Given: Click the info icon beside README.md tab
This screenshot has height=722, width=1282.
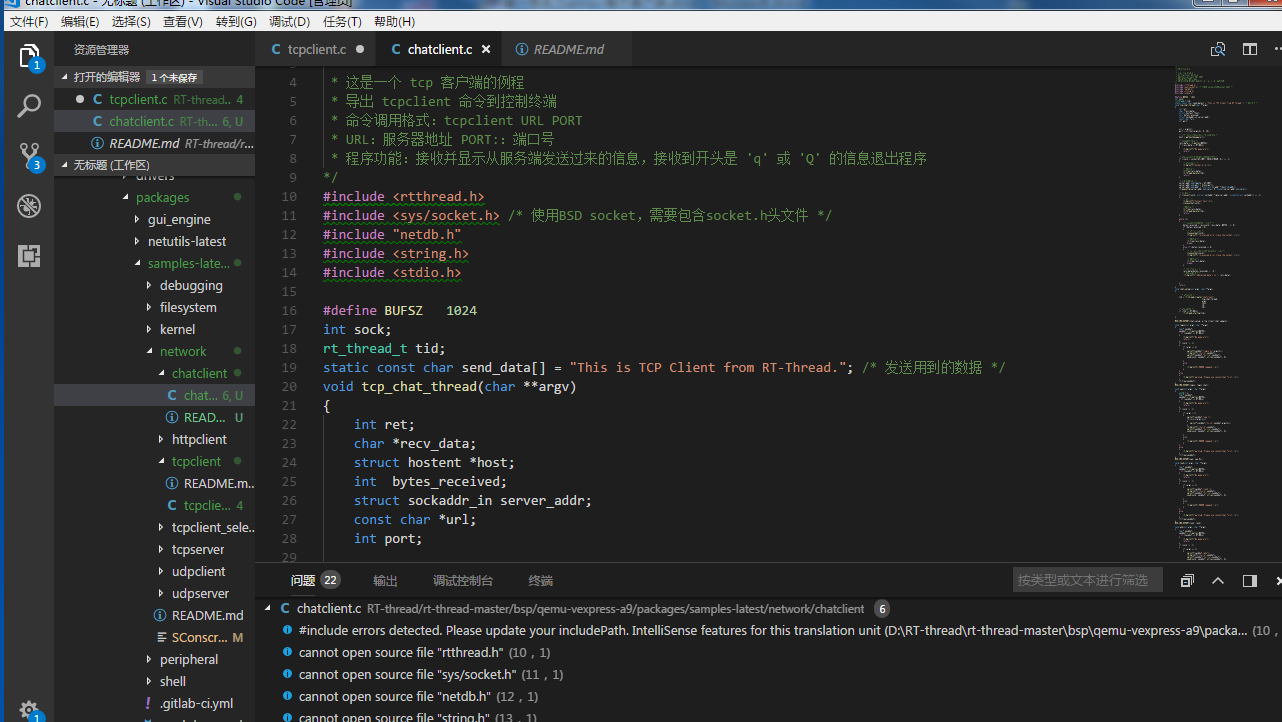Looking at the screenshot, I should (x=521, y=49).
